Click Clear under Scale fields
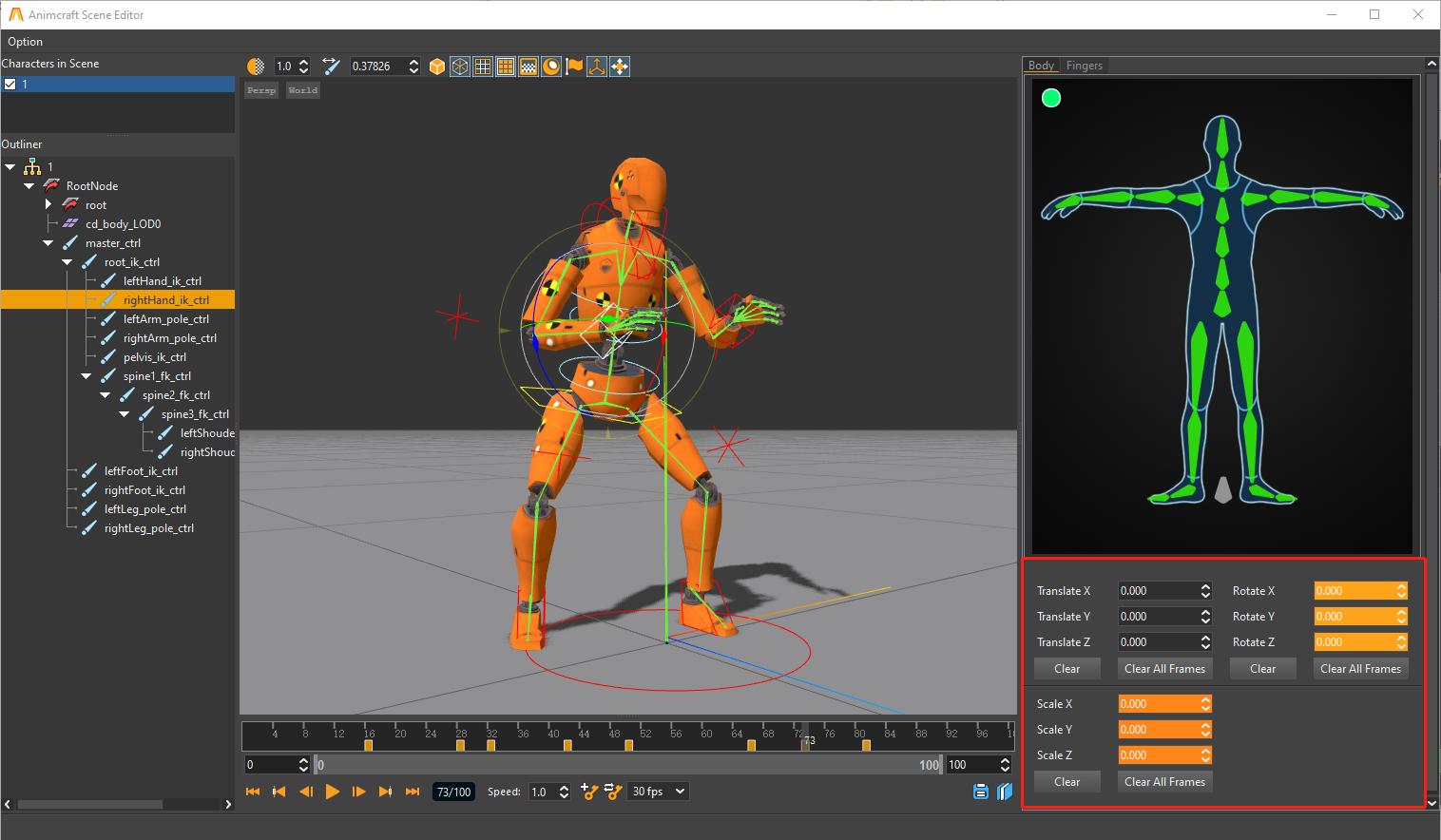 [1067, 782]
